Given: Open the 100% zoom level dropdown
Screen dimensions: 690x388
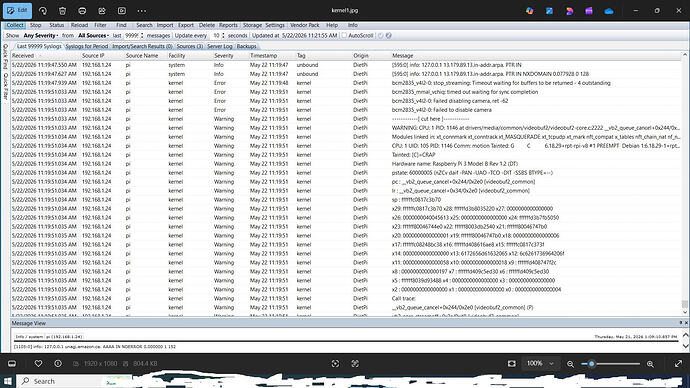Looking at the screenshot, I should click(540, 364).
